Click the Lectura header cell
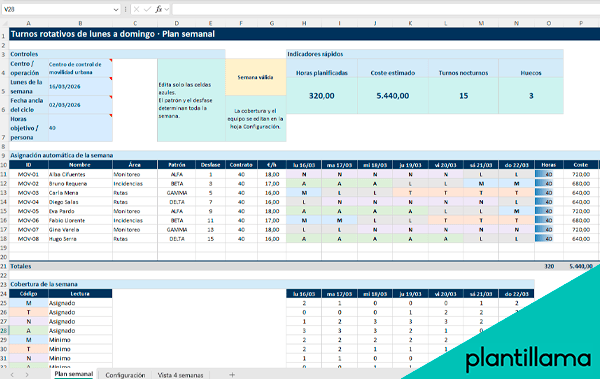600x379 pixels. (x=80, y=294)
